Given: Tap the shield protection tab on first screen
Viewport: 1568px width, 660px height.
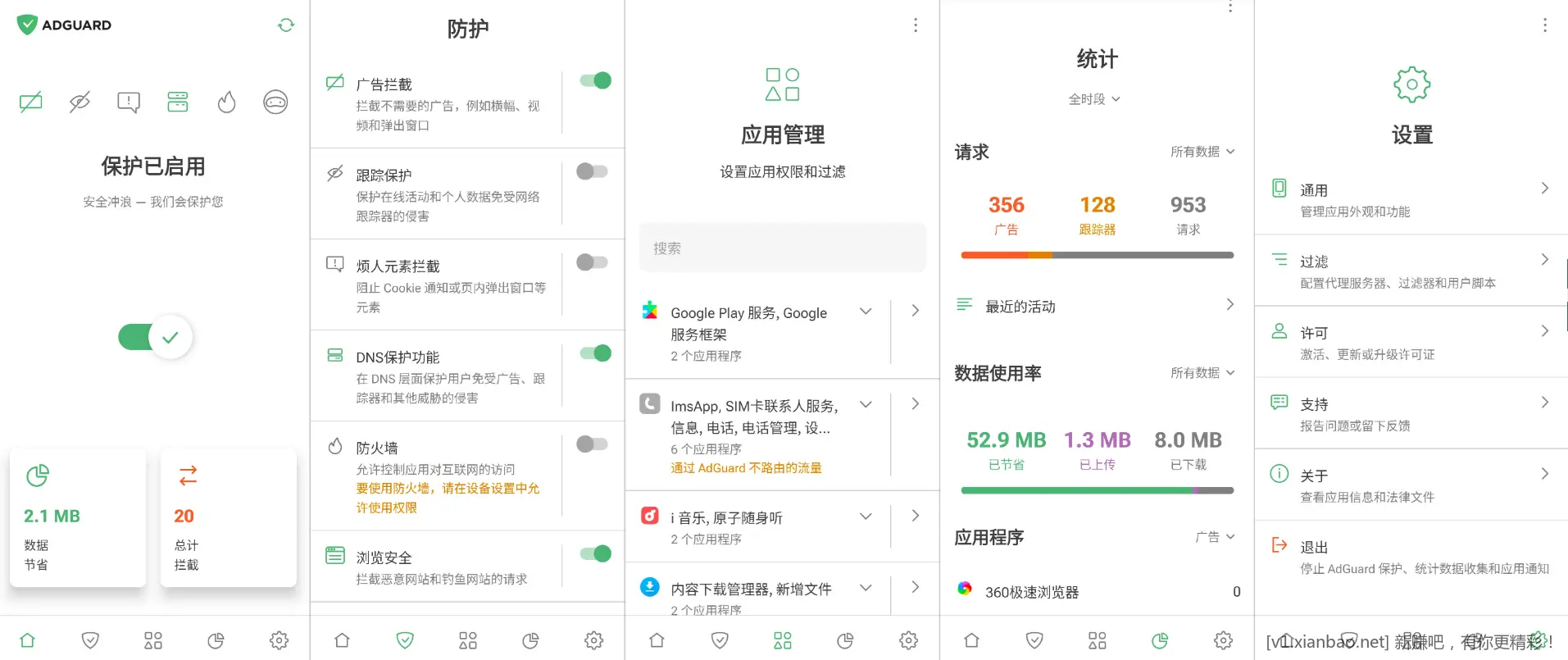Looking at the screenshot, I should tap(90, 640).
